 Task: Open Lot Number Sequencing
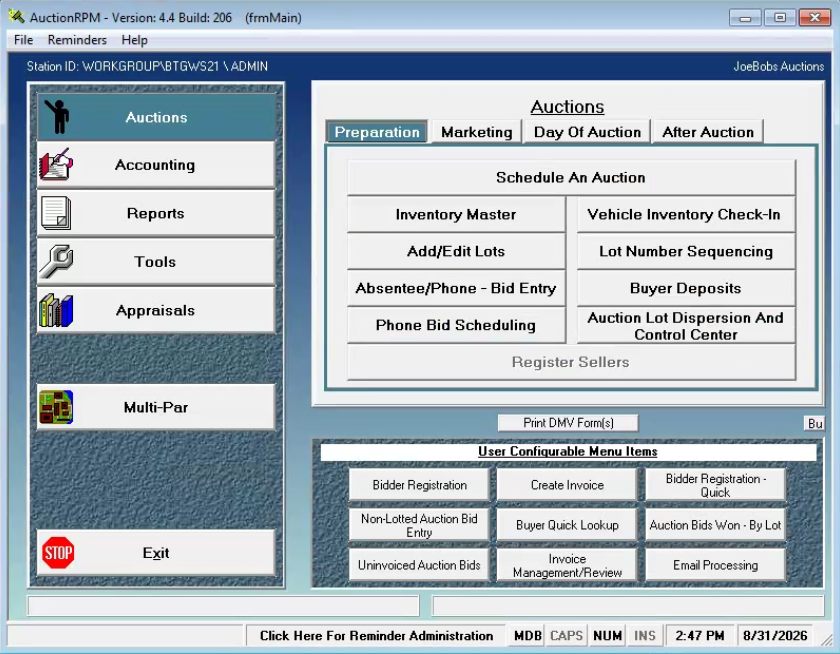coord(685,251)
